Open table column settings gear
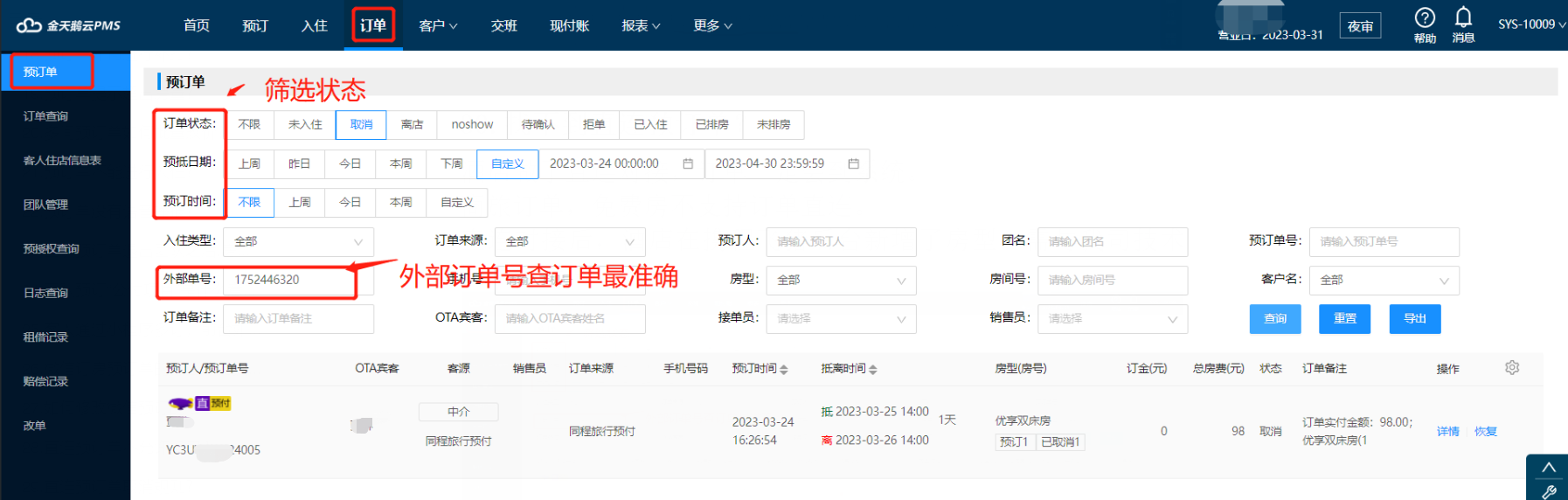The width and height of the screenshot is (1568, 500). (1512, 367)
